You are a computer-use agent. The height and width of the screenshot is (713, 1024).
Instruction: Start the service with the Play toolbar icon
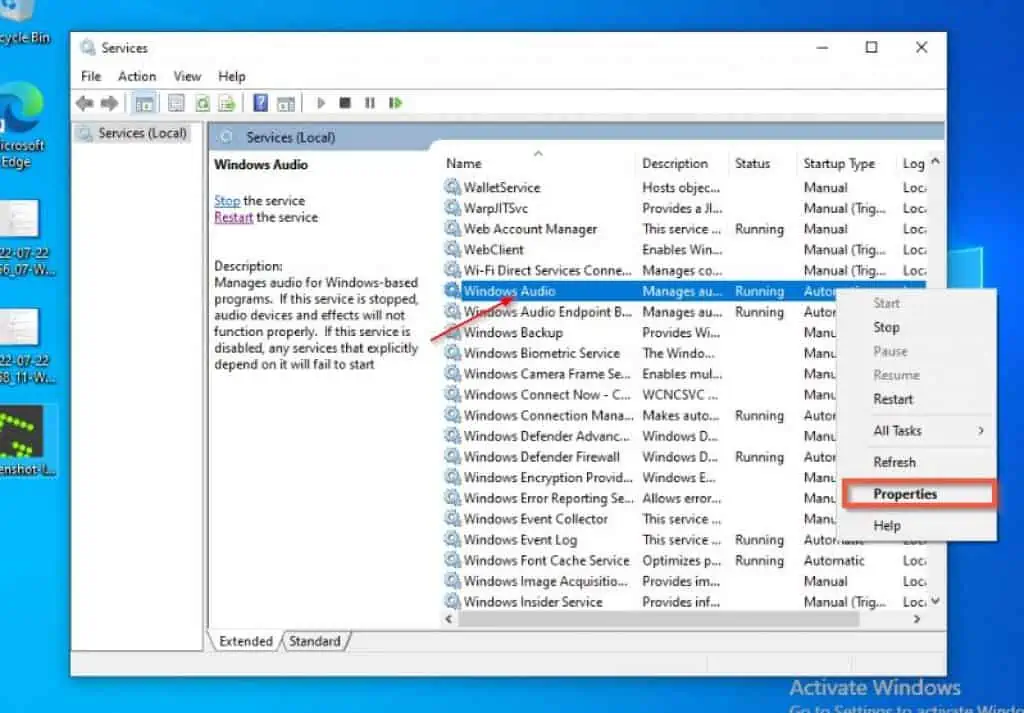321,102
